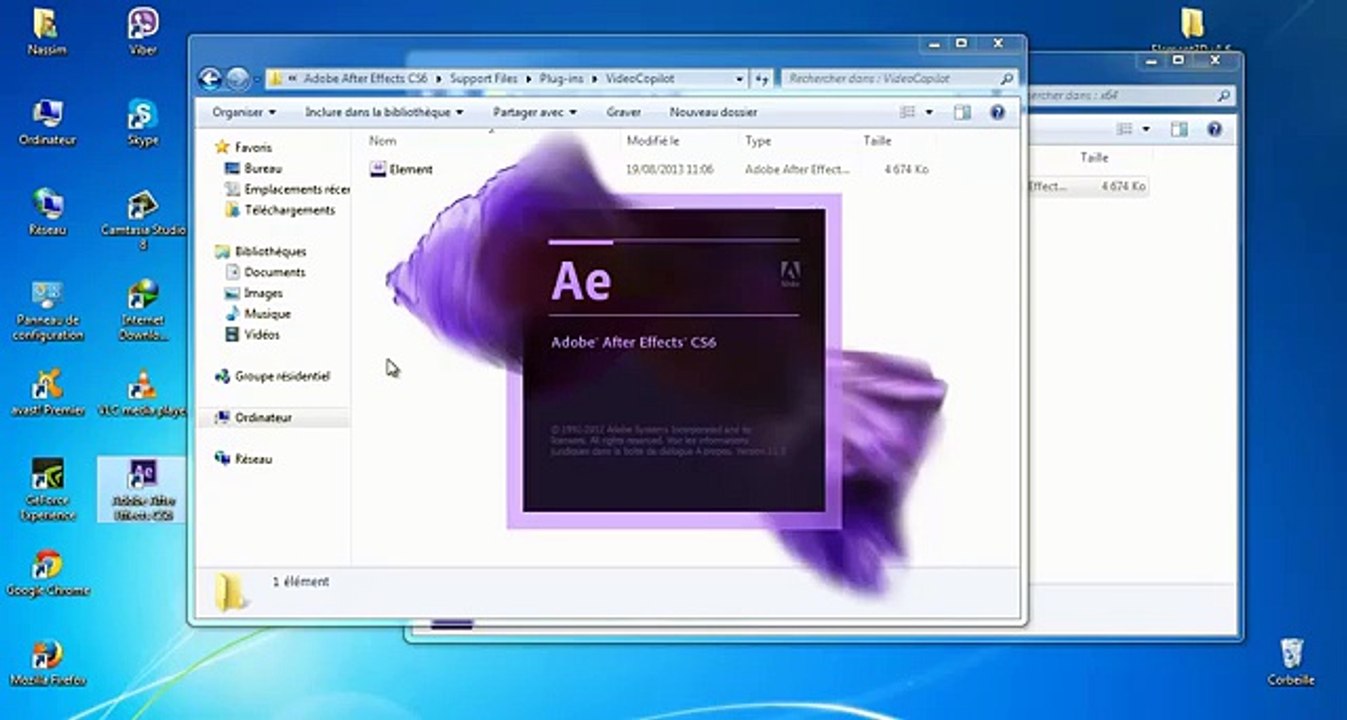Navigate to Adobe After Effects CS6 breadcrumb
This screenshot has width=1347, height=720.
pyautogui.click(x=364, y=78)
